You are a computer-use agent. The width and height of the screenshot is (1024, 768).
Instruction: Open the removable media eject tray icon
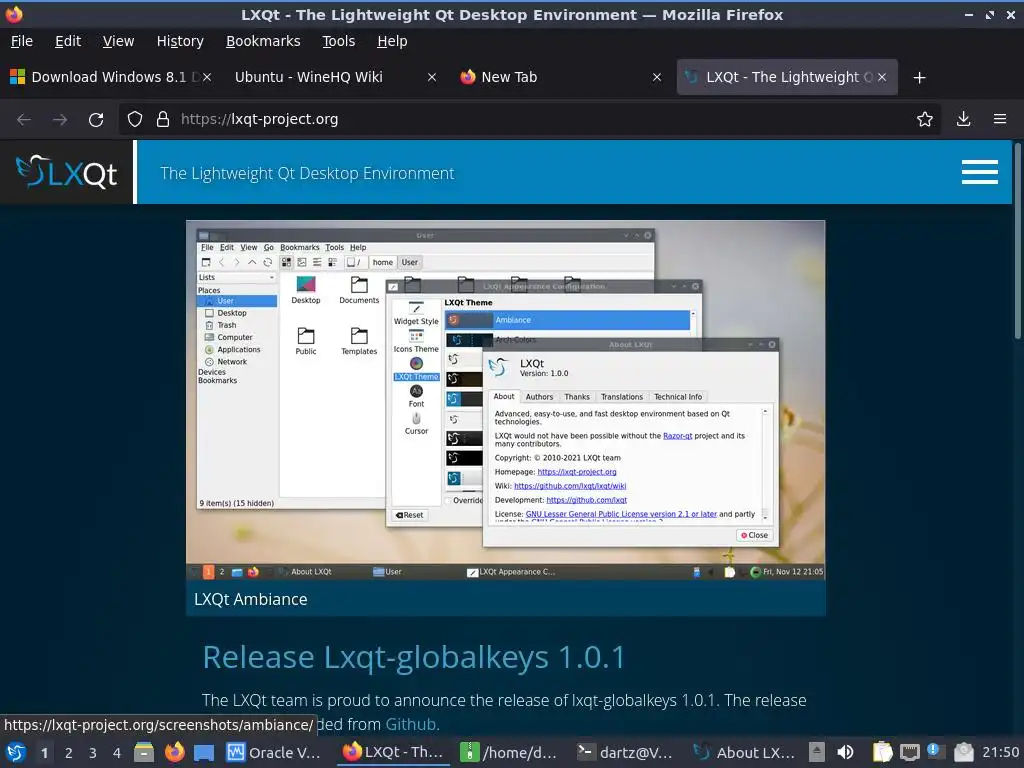point(816,753)
